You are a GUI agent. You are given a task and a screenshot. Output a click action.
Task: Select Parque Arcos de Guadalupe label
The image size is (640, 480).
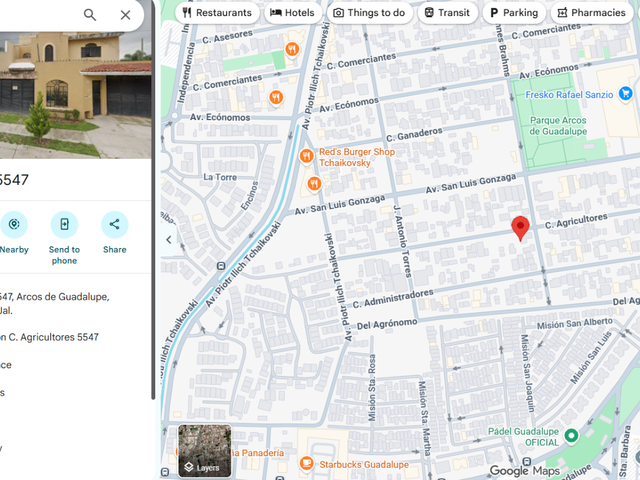coord(558,126)
